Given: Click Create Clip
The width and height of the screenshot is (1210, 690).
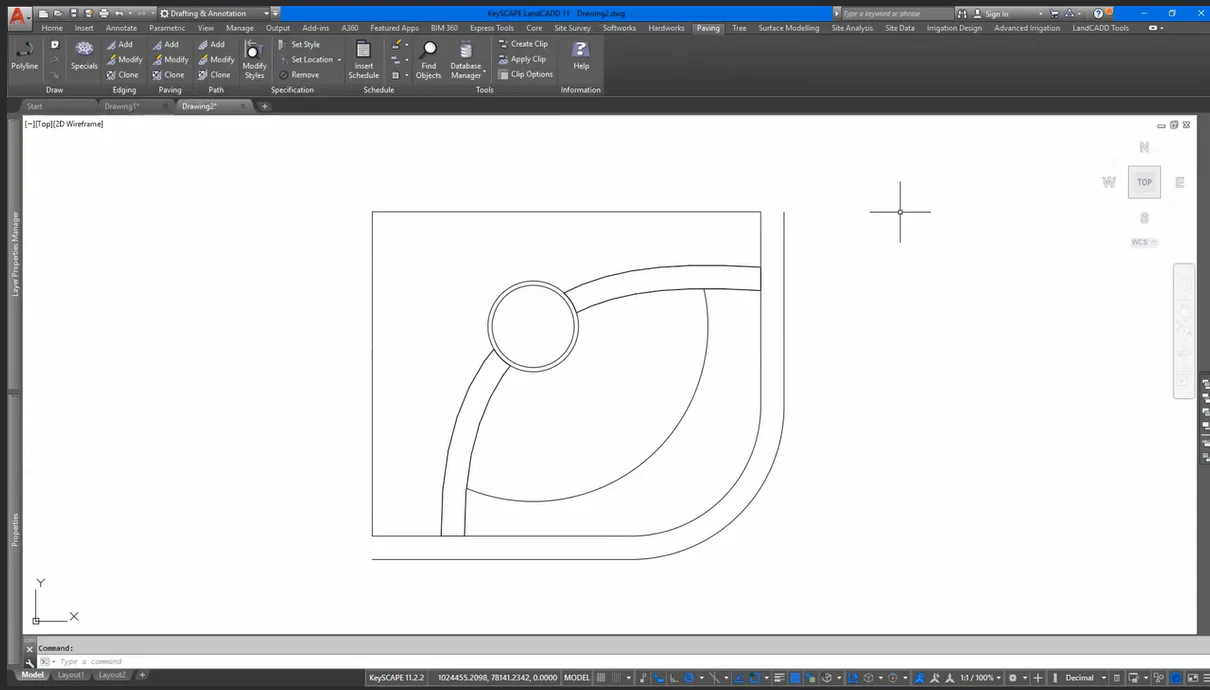Looking at the screenshot, I should tap(524, 44).
